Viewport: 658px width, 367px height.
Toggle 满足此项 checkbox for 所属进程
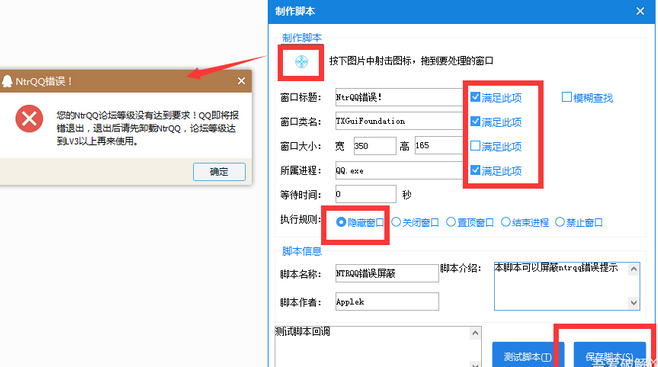tap(475, 170)
